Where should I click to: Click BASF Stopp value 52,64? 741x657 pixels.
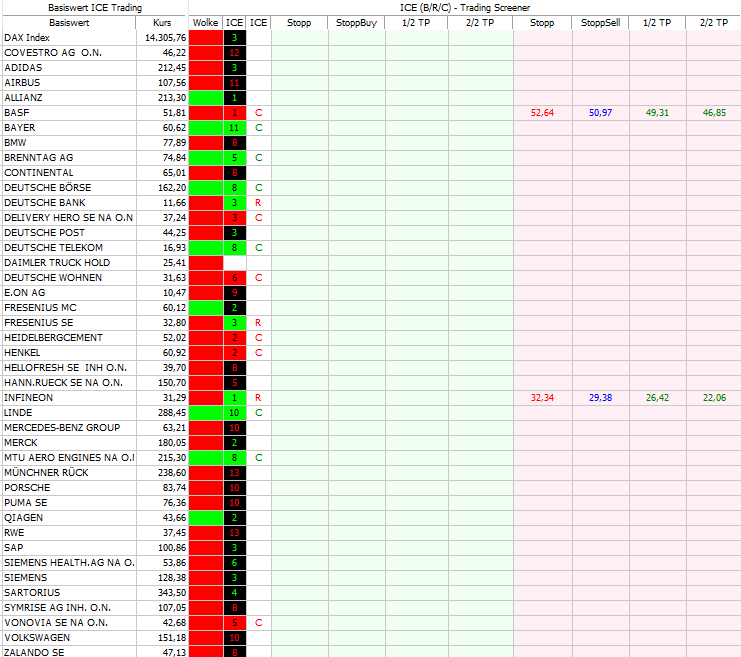coord(542,113)
